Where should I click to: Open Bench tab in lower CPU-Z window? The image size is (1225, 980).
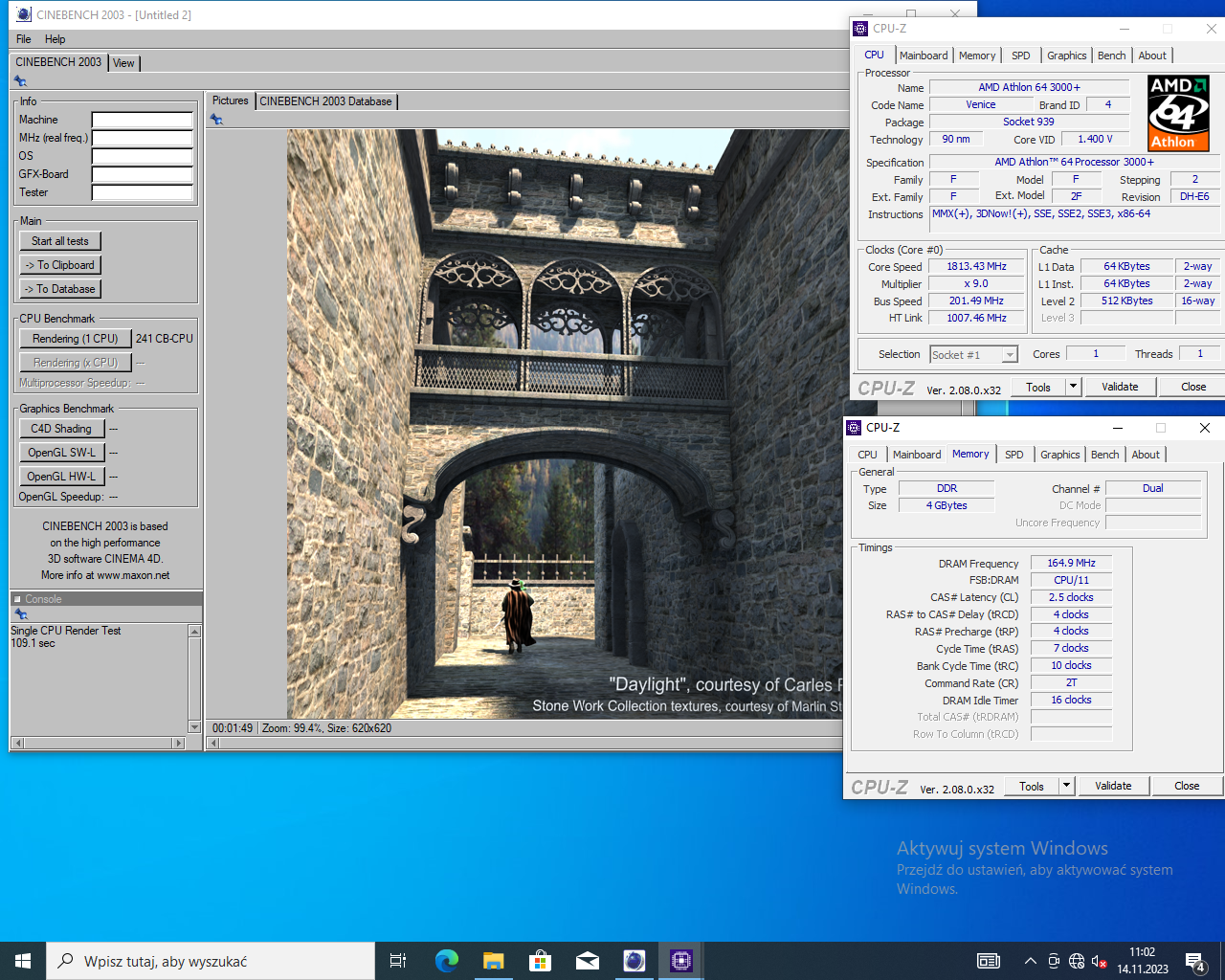[x=1104, y=455]
